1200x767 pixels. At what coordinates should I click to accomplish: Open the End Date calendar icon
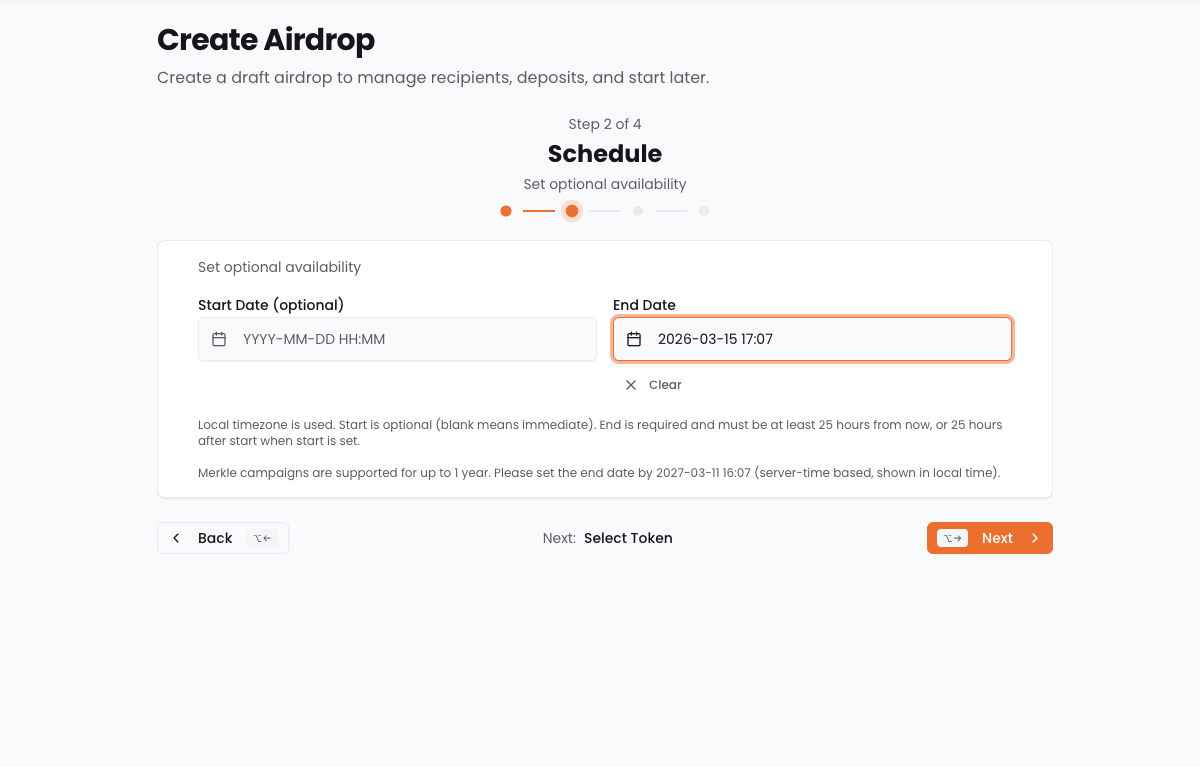coord(634,339)
